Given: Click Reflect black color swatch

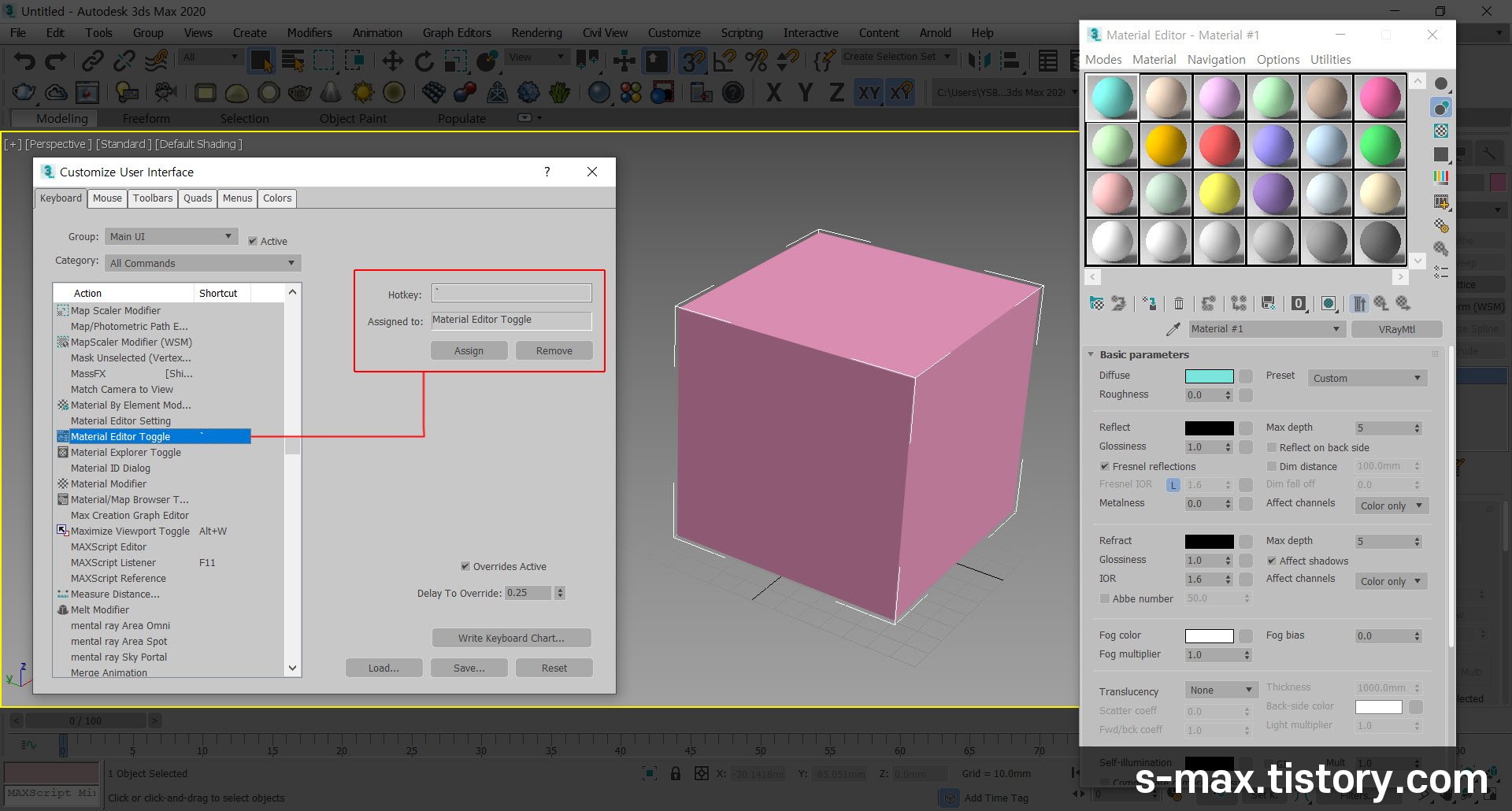Looking at the screenshot, I should pyautogui.click(x=1209, y=428).
